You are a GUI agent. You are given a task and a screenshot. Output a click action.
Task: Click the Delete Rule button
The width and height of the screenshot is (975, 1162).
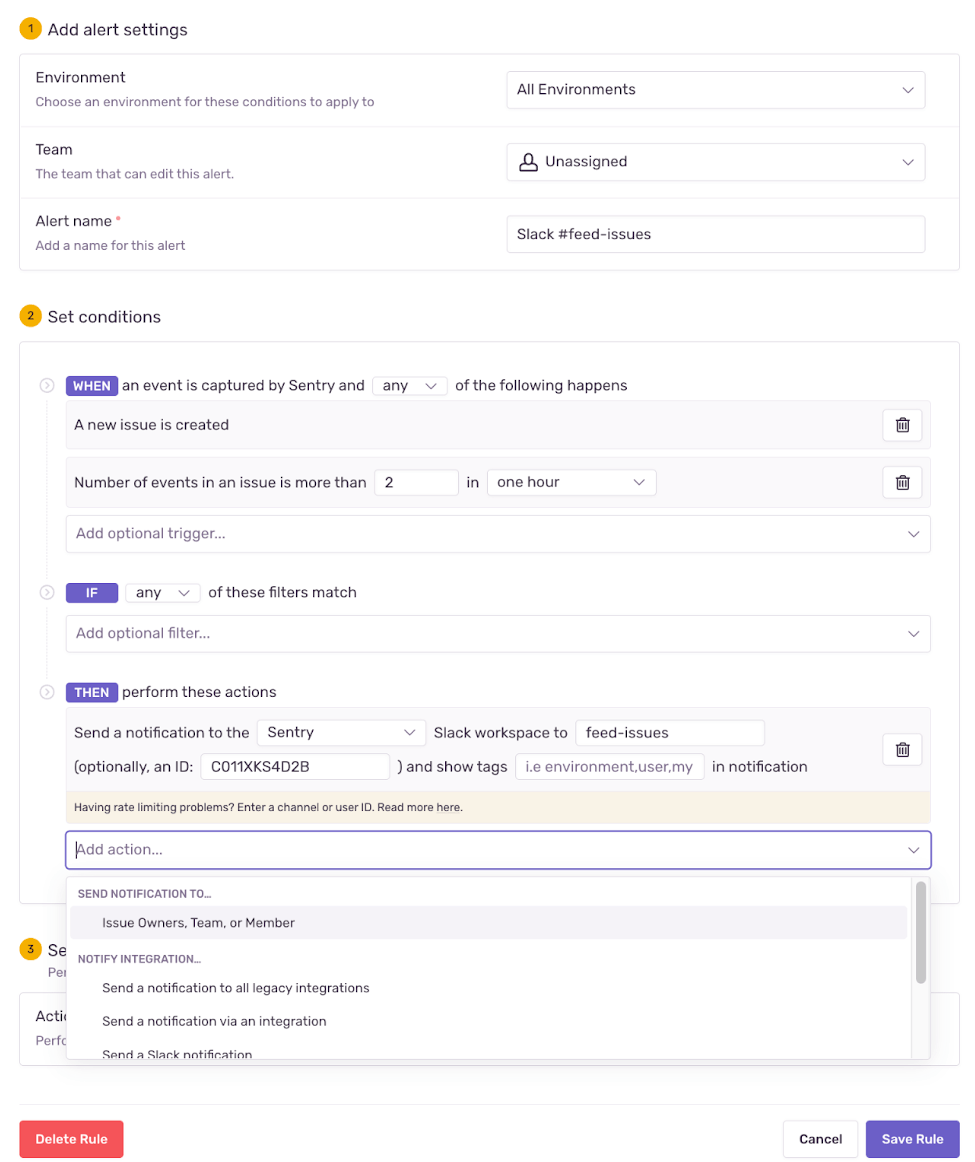[x=71, y=1139]
